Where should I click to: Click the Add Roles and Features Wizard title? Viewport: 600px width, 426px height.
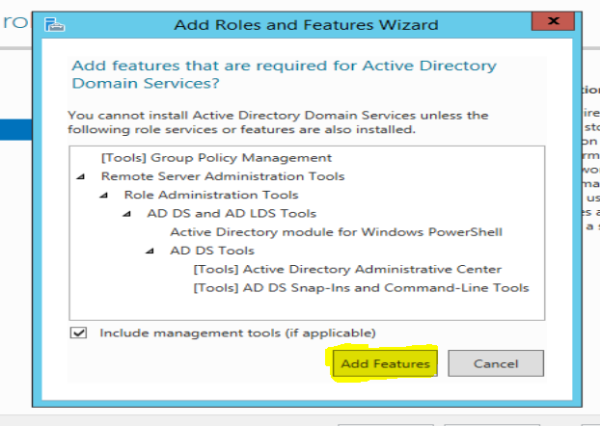click(x=306, y=25)
